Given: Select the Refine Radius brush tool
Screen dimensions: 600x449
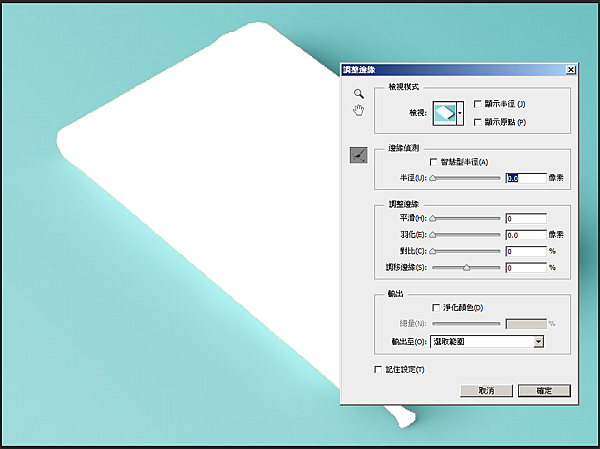Looking at the screenshot, I should [x=359, y=155].
